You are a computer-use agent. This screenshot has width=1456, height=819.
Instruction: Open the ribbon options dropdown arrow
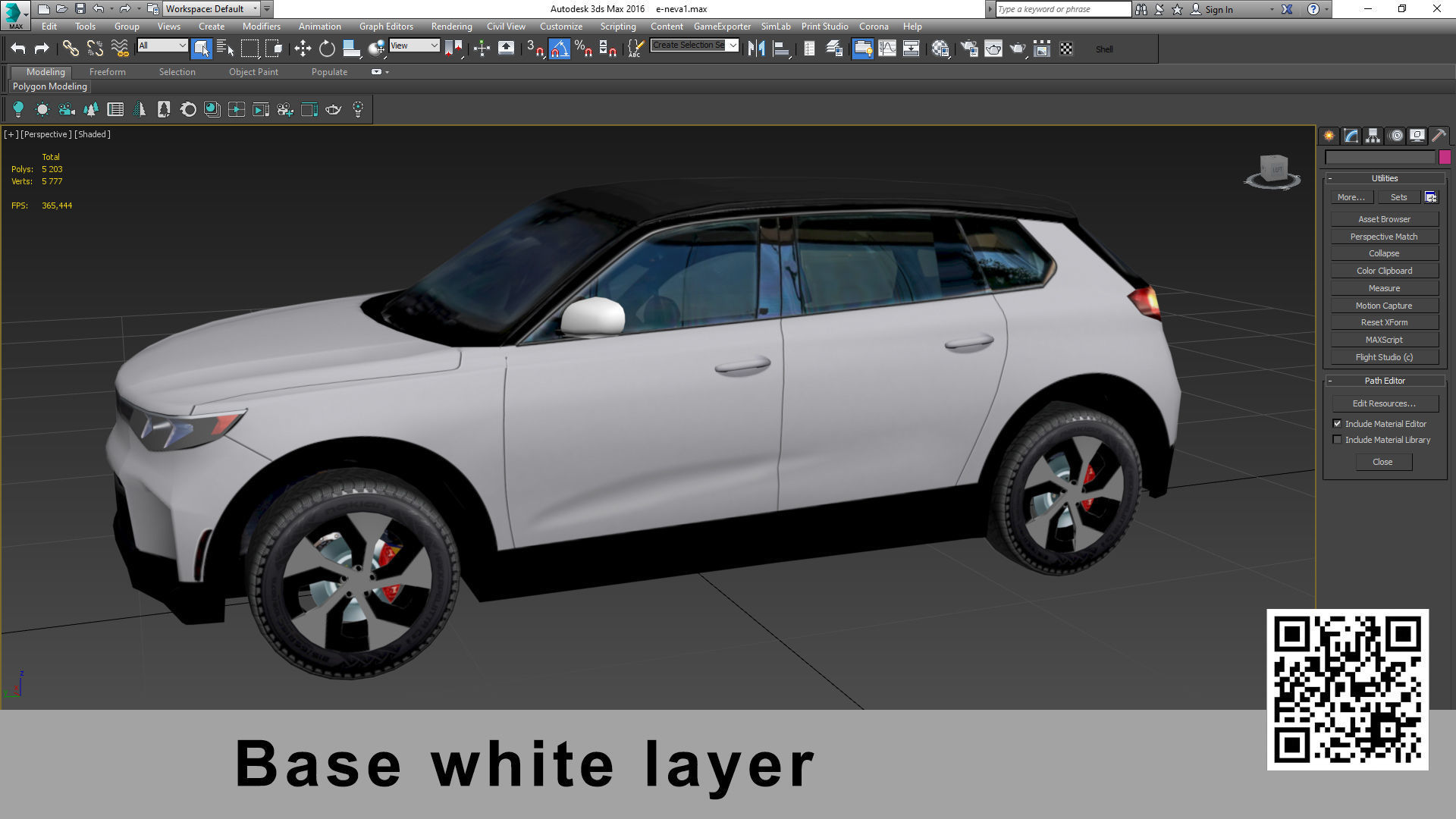pos(388,72)
